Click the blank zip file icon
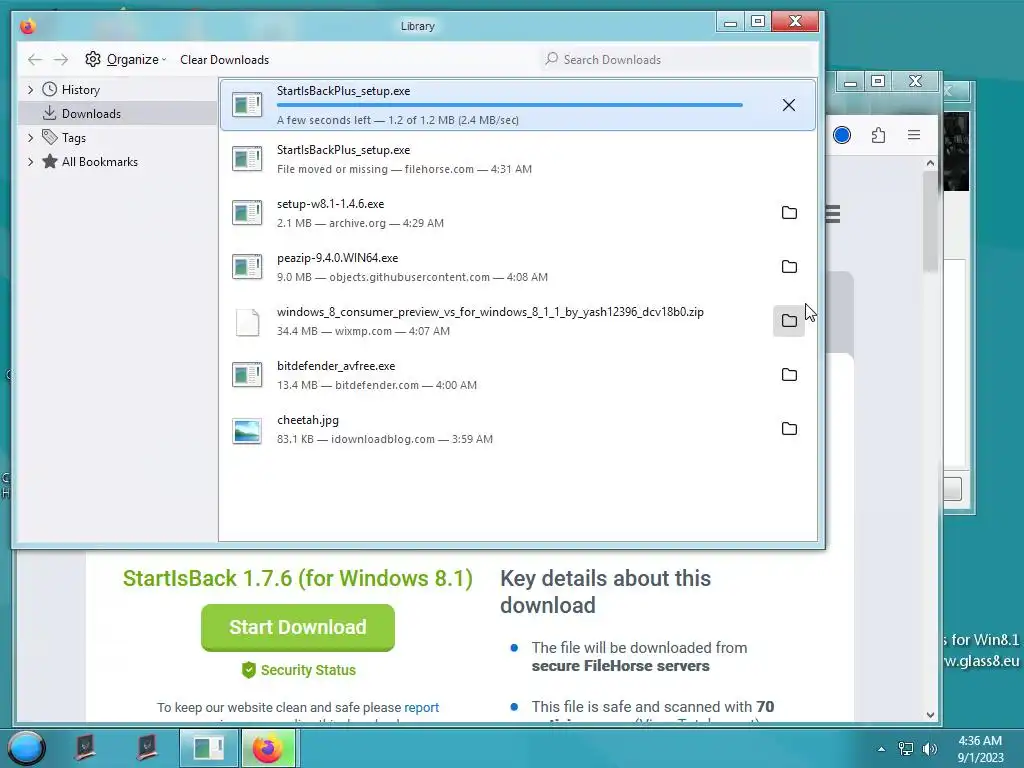The width and height of the screenshot is (1024, 768). 247,323
